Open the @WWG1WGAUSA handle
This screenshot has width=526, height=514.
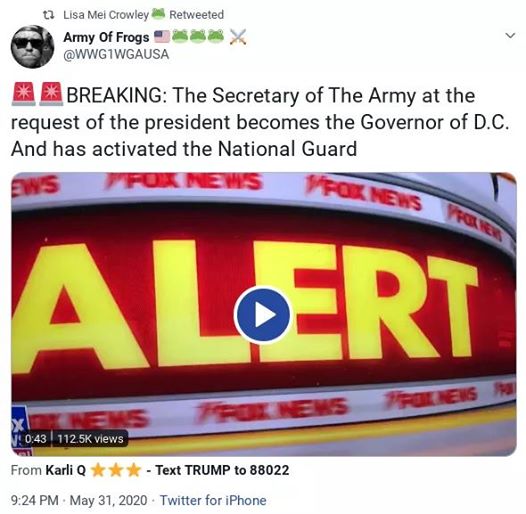point(116,54)
